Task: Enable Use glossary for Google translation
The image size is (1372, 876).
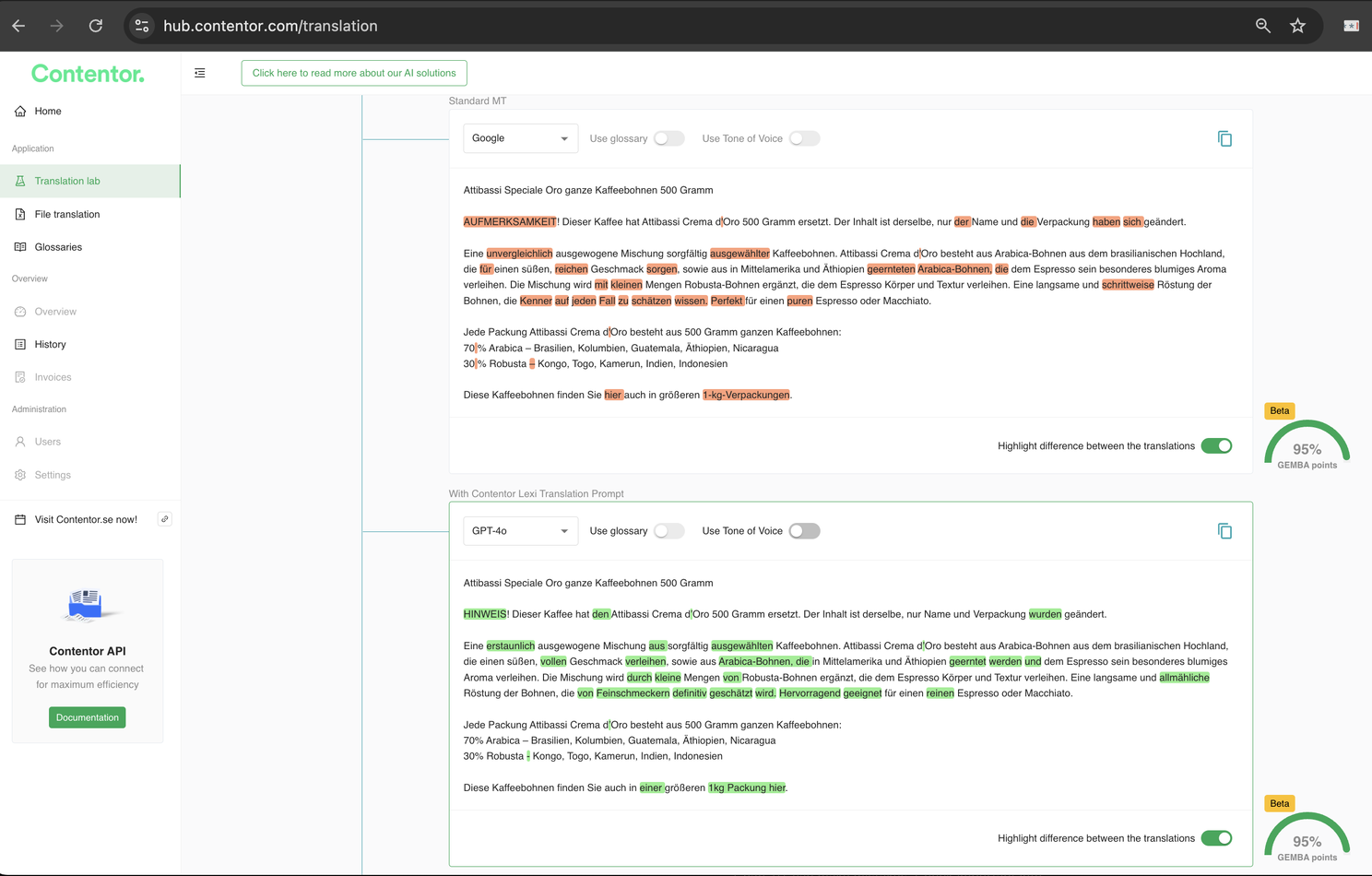Action: coord(669,138)
